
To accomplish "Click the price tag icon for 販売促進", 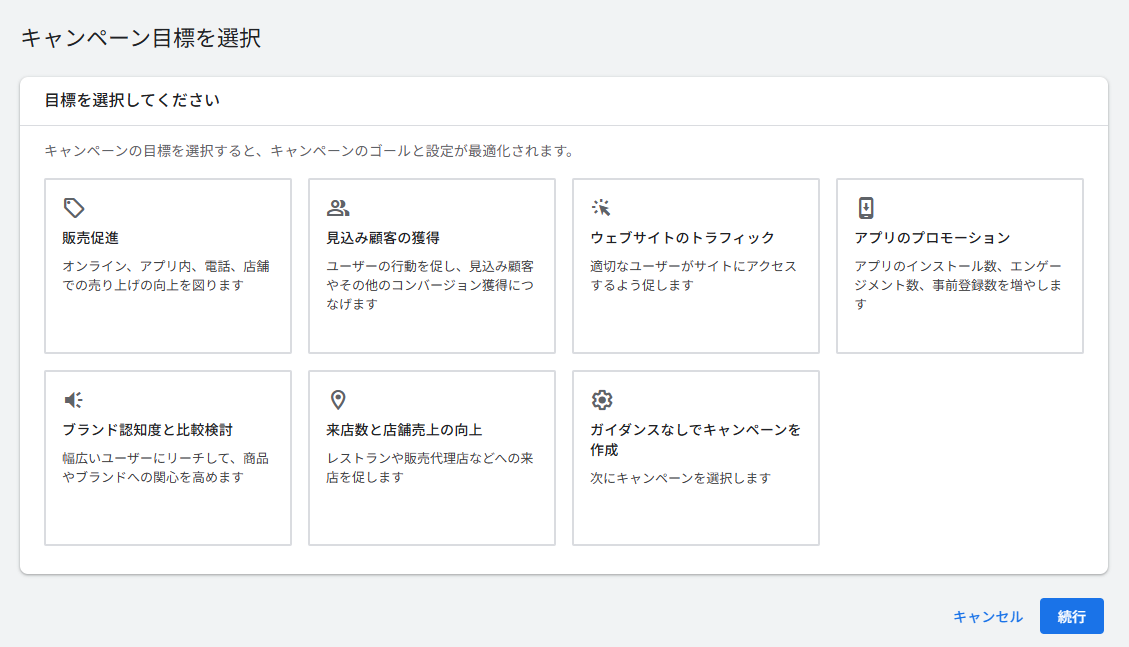I will point(73,208).
